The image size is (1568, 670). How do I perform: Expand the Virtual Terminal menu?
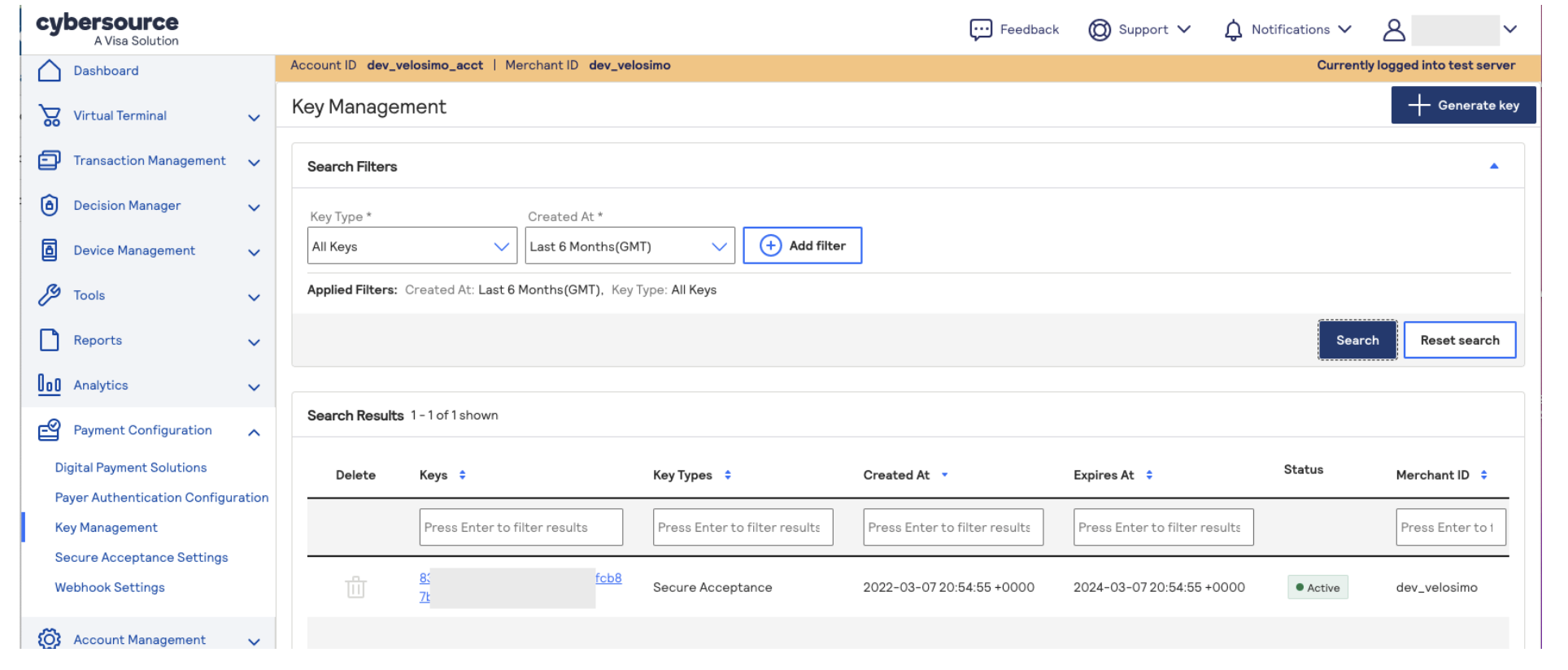click(x=254, y=118)
